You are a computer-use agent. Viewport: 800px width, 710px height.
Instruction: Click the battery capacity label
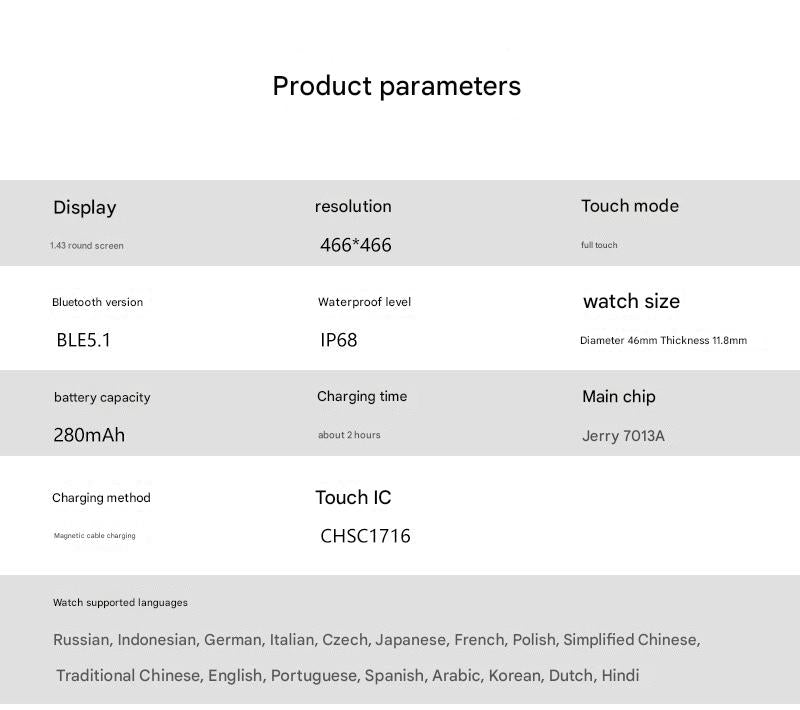coord(102,397)
